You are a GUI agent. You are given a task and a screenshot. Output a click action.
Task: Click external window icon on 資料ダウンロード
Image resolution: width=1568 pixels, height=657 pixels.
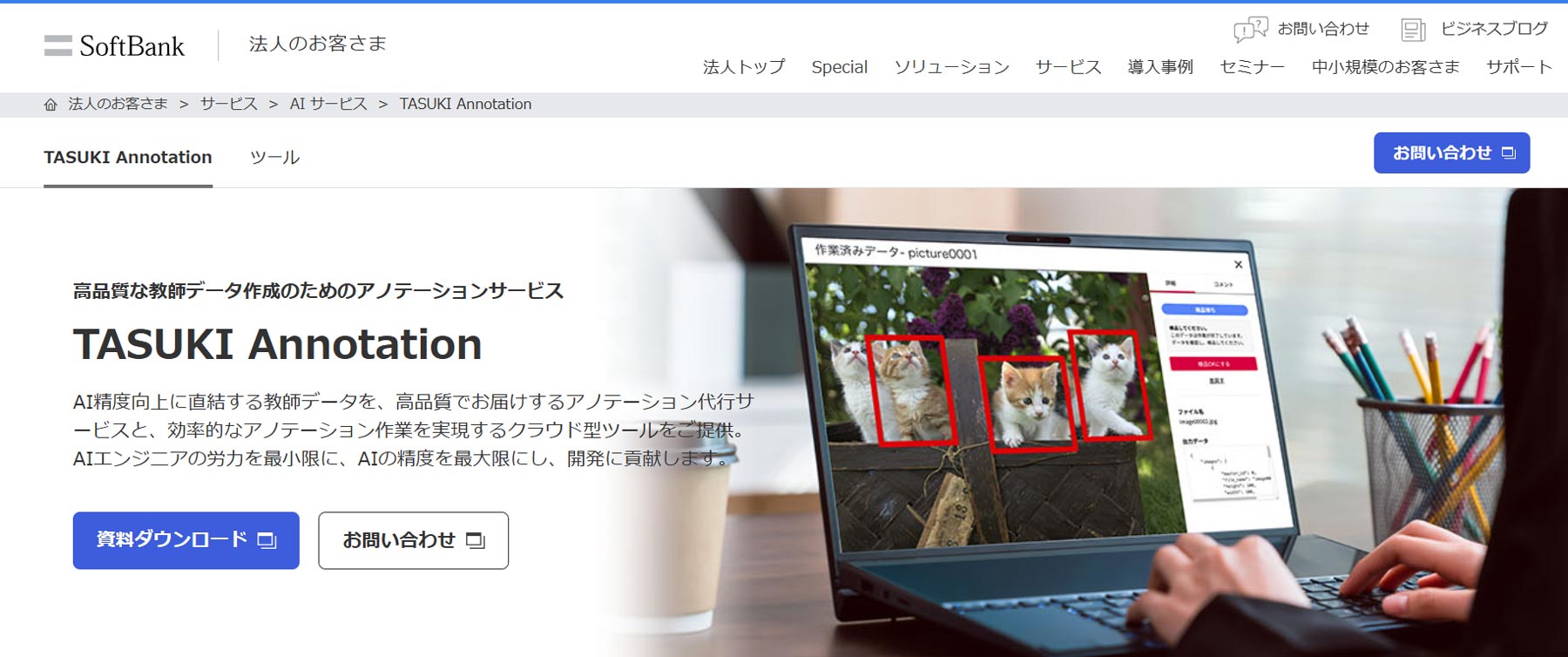pos(267,541)
